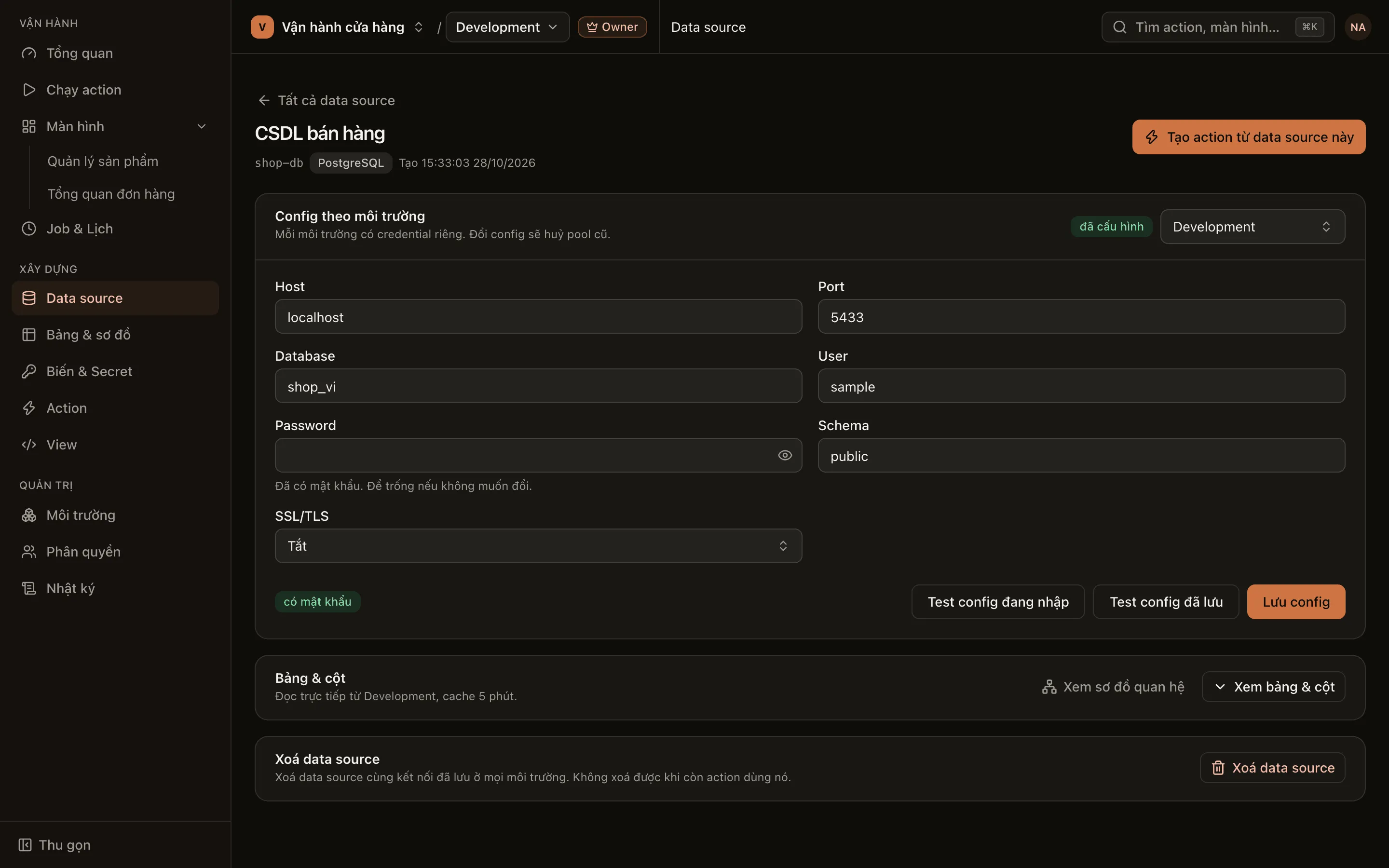Collapse the Màn hình submenu chevron
The image size is (1389, 868).
click(x=202, y=126)
